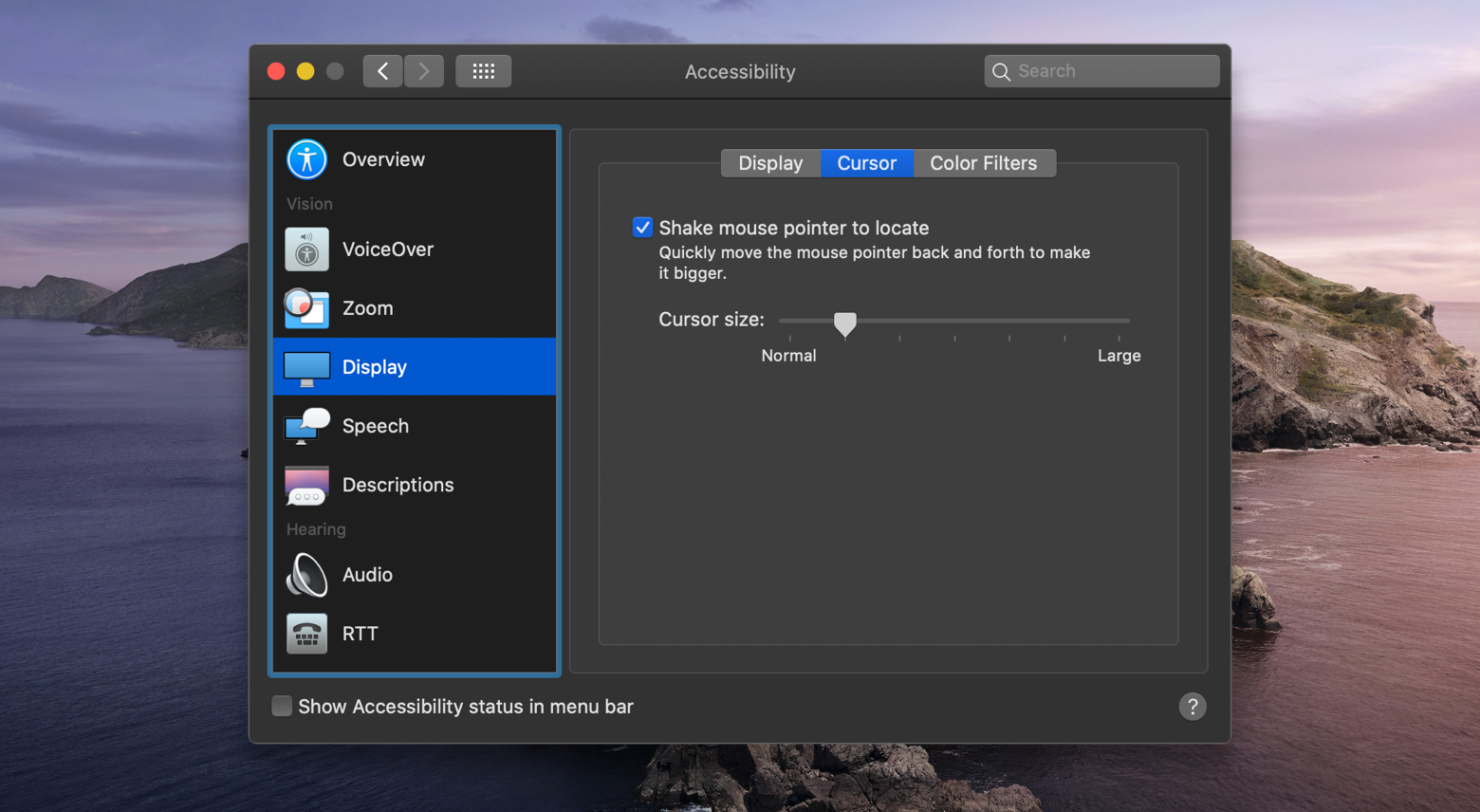1480x812 pixels.
Task: Click the back navigation arrow
Action: click(382, 70)
